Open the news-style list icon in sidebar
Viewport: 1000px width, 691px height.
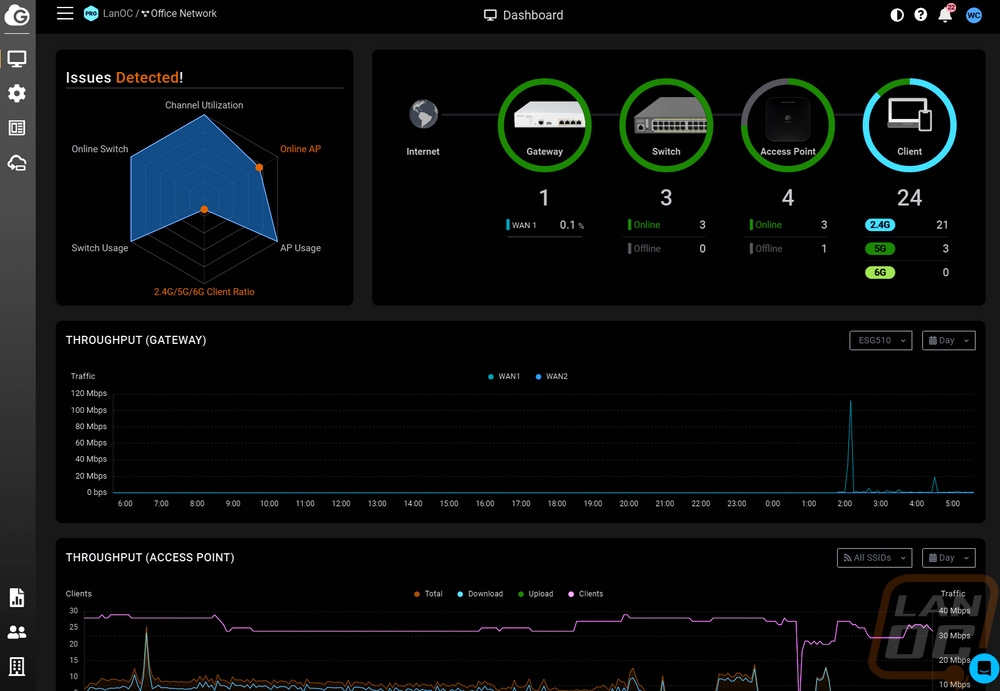click(17, 128)
